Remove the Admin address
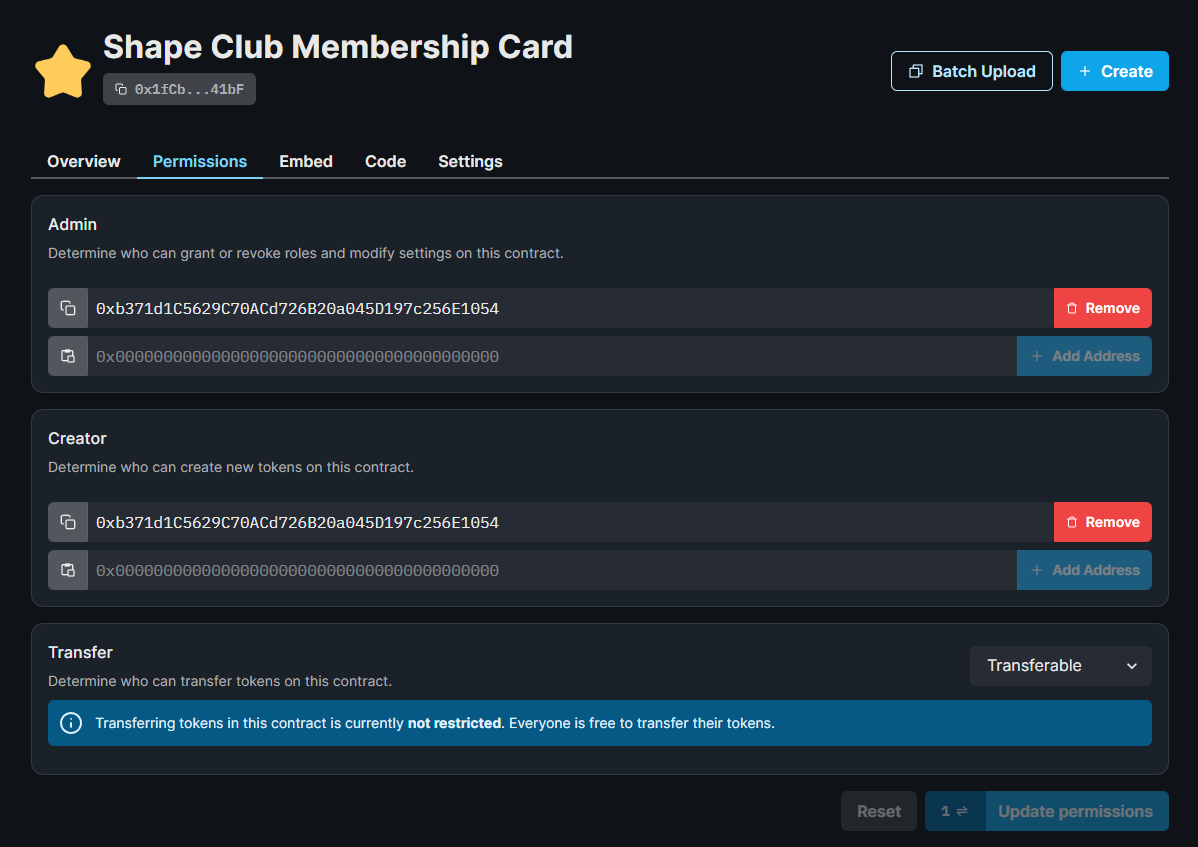 pos(1102,308)
